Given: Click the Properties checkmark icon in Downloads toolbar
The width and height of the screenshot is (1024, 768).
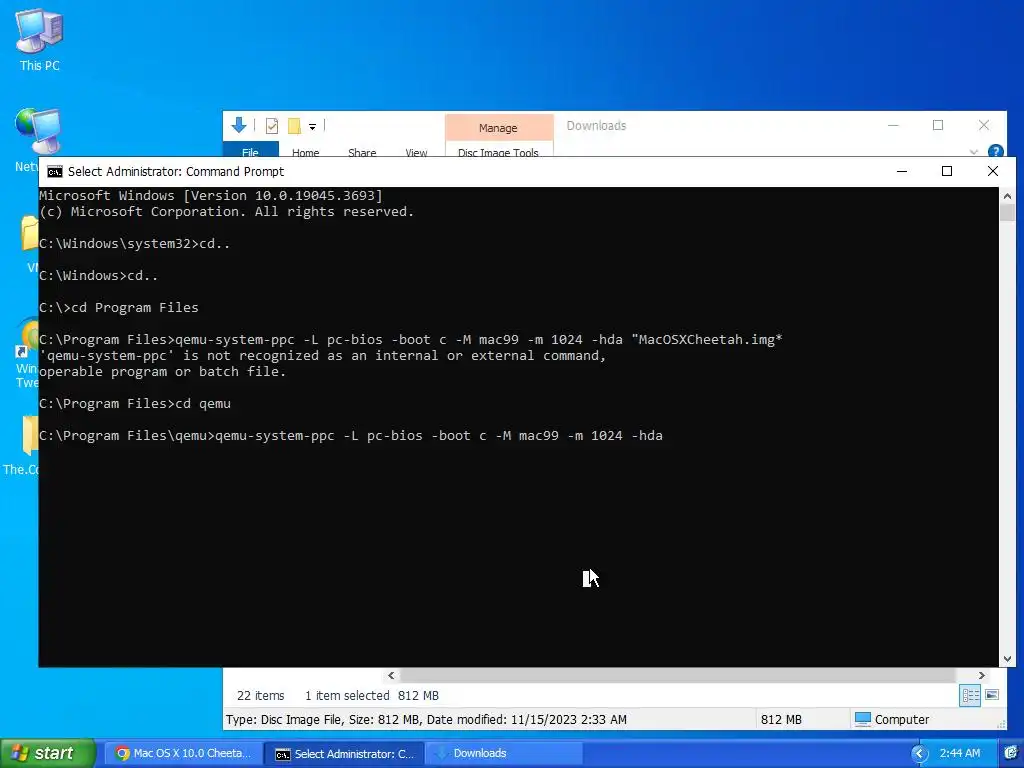Looking at the screenshot, I should (x=272, y=126).
